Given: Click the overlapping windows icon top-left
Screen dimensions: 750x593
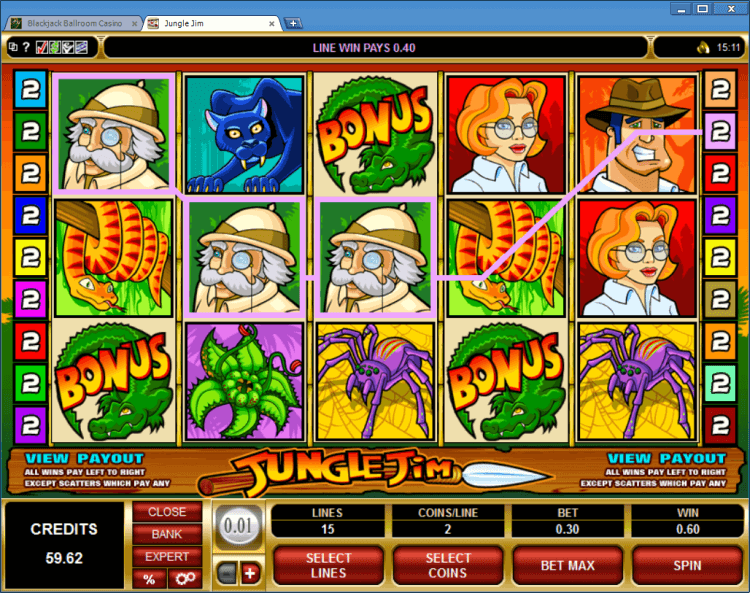Looking at the screenshot, I should pyautogui.click(x=13, y=47).
